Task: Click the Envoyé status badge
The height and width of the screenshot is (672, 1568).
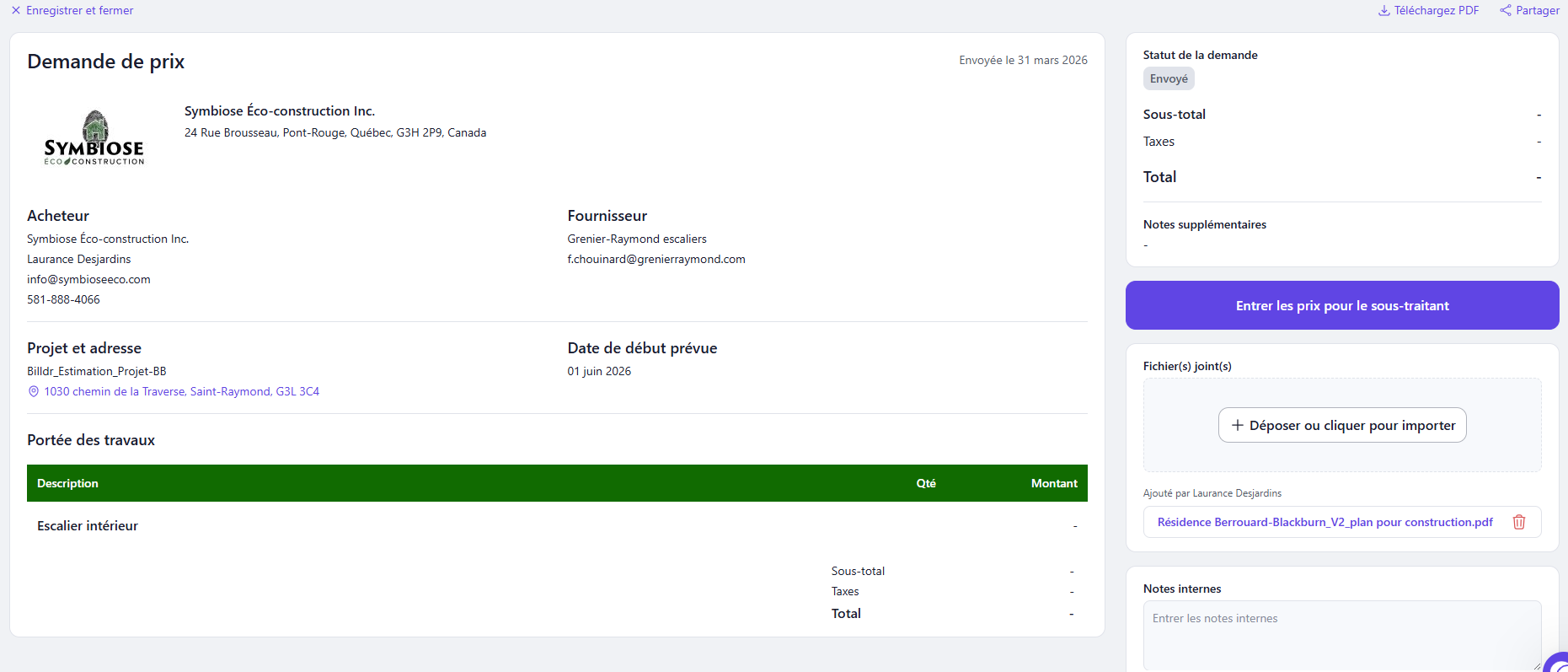Action: [x=1169, y=78]
